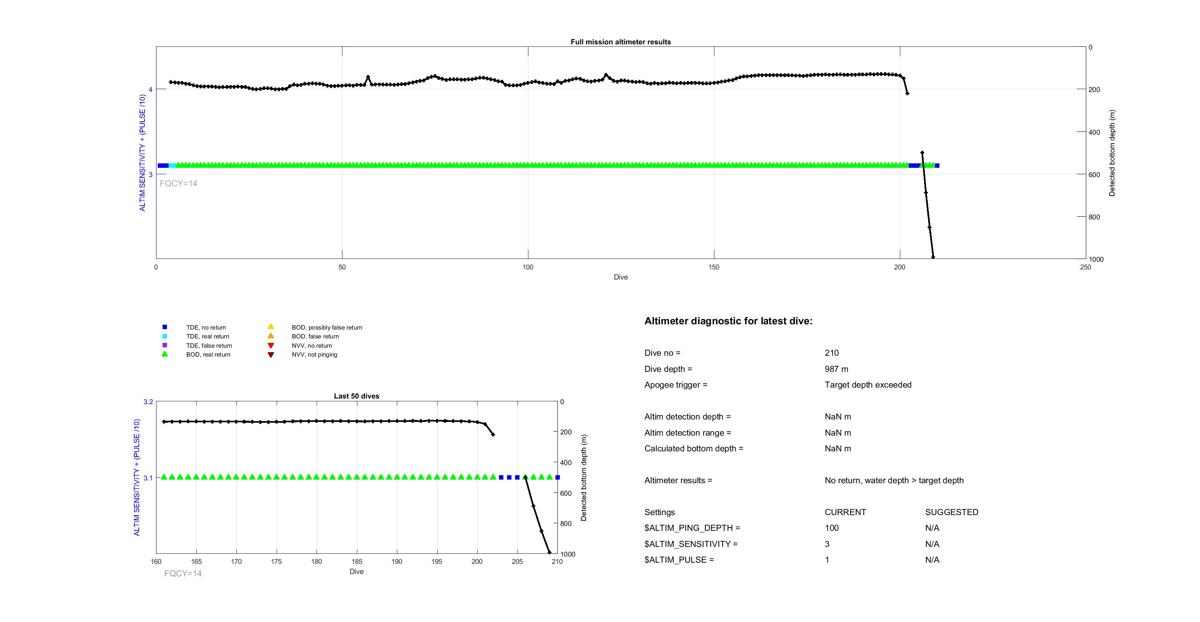Click the bottom depth spike near dive 57
Screen dimensions: 1200x622
pyautogui.click(x=368, y=77)
